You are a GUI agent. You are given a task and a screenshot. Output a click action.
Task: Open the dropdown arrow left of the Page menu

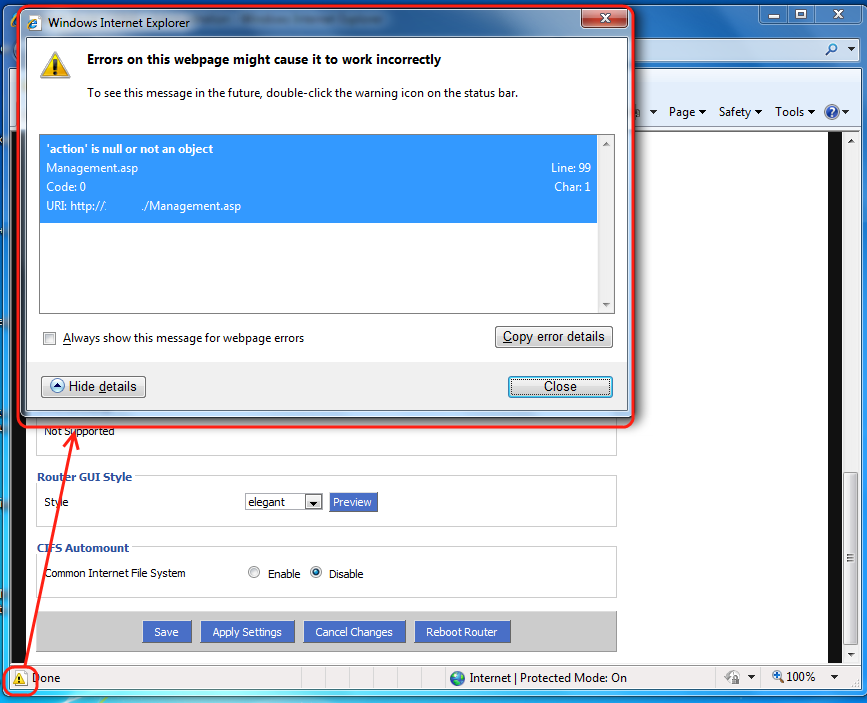click(654, 112)
